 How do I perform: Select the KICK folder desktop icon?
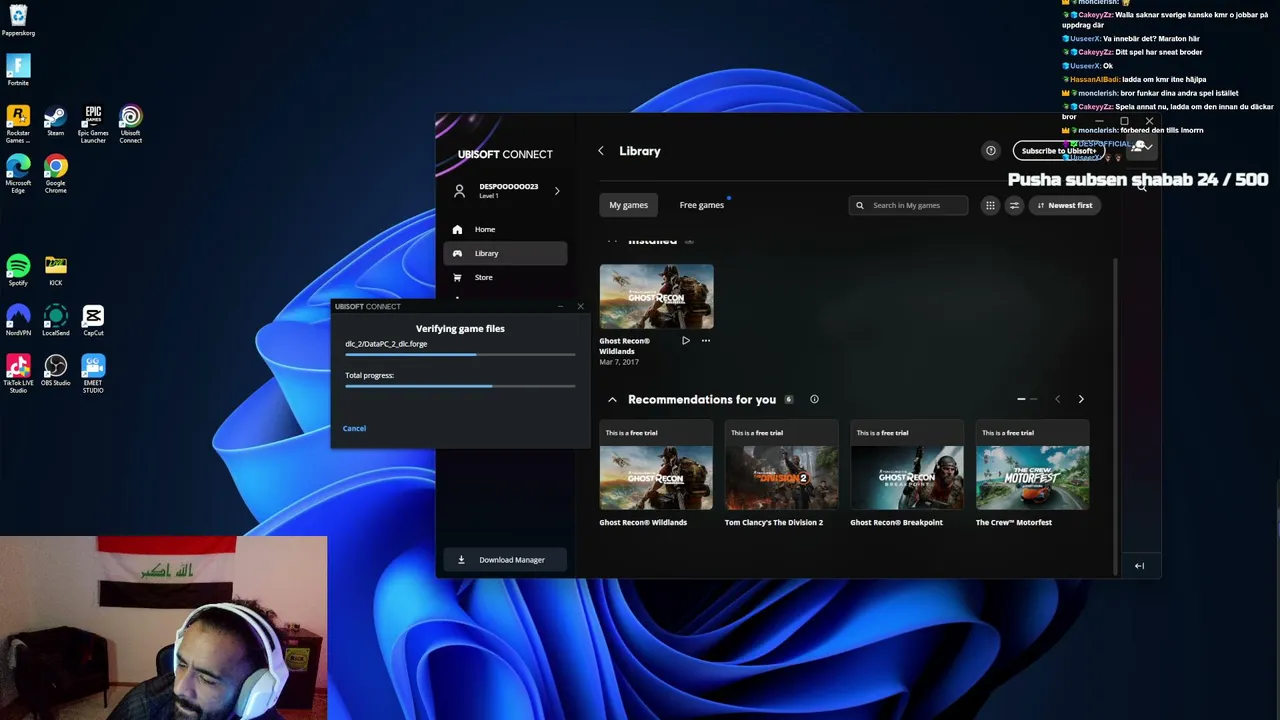point(55,270)
